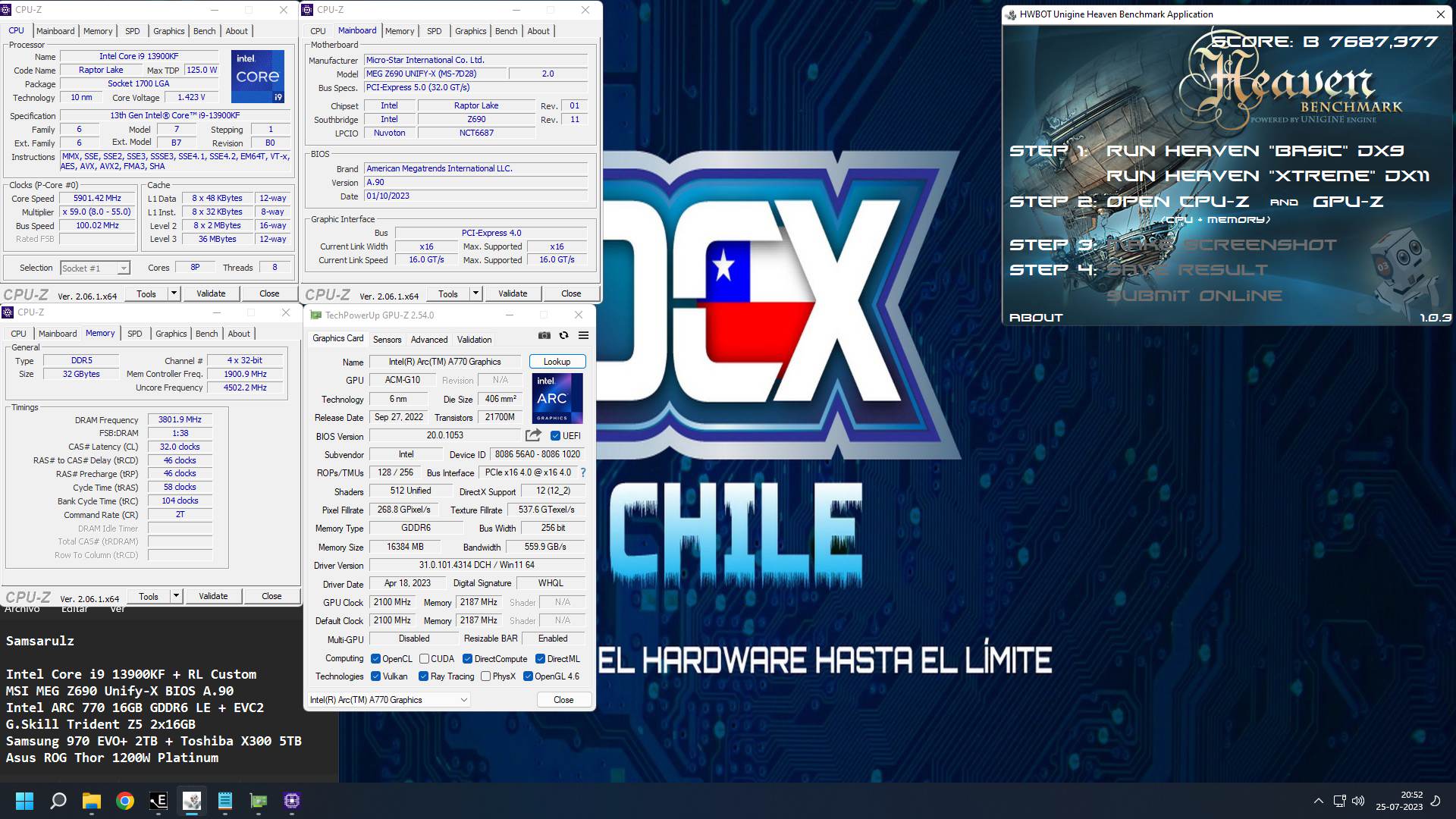Screen dimensions: 1456x819
Task: Click About in the Heaven application
Action: coord(1036,318)
